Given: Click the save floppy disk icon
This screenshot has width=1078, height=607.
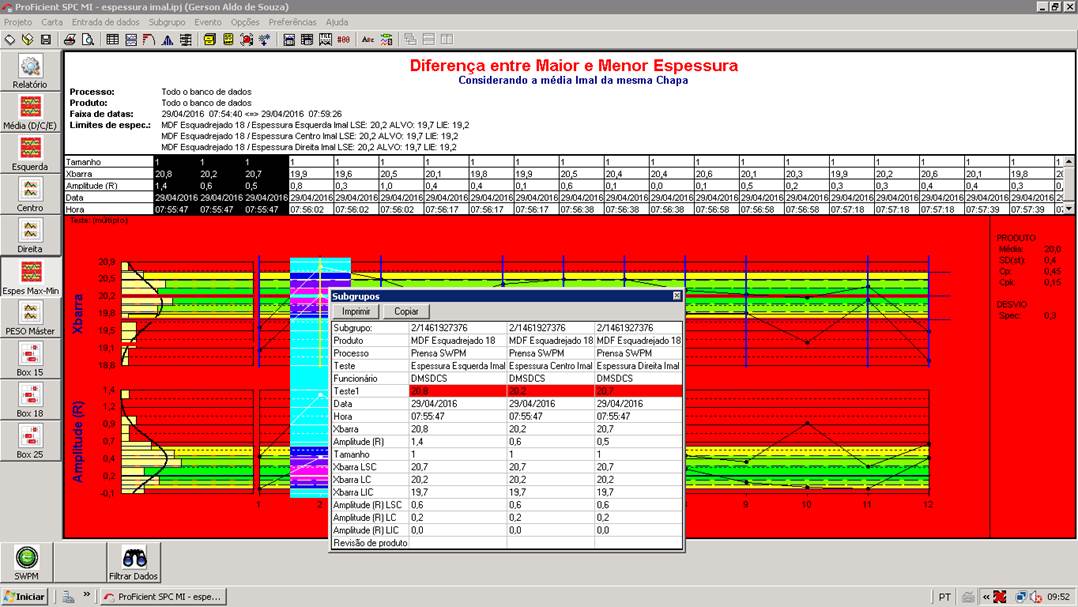Looking at the screenshot, I should click(x=45, y=40).
